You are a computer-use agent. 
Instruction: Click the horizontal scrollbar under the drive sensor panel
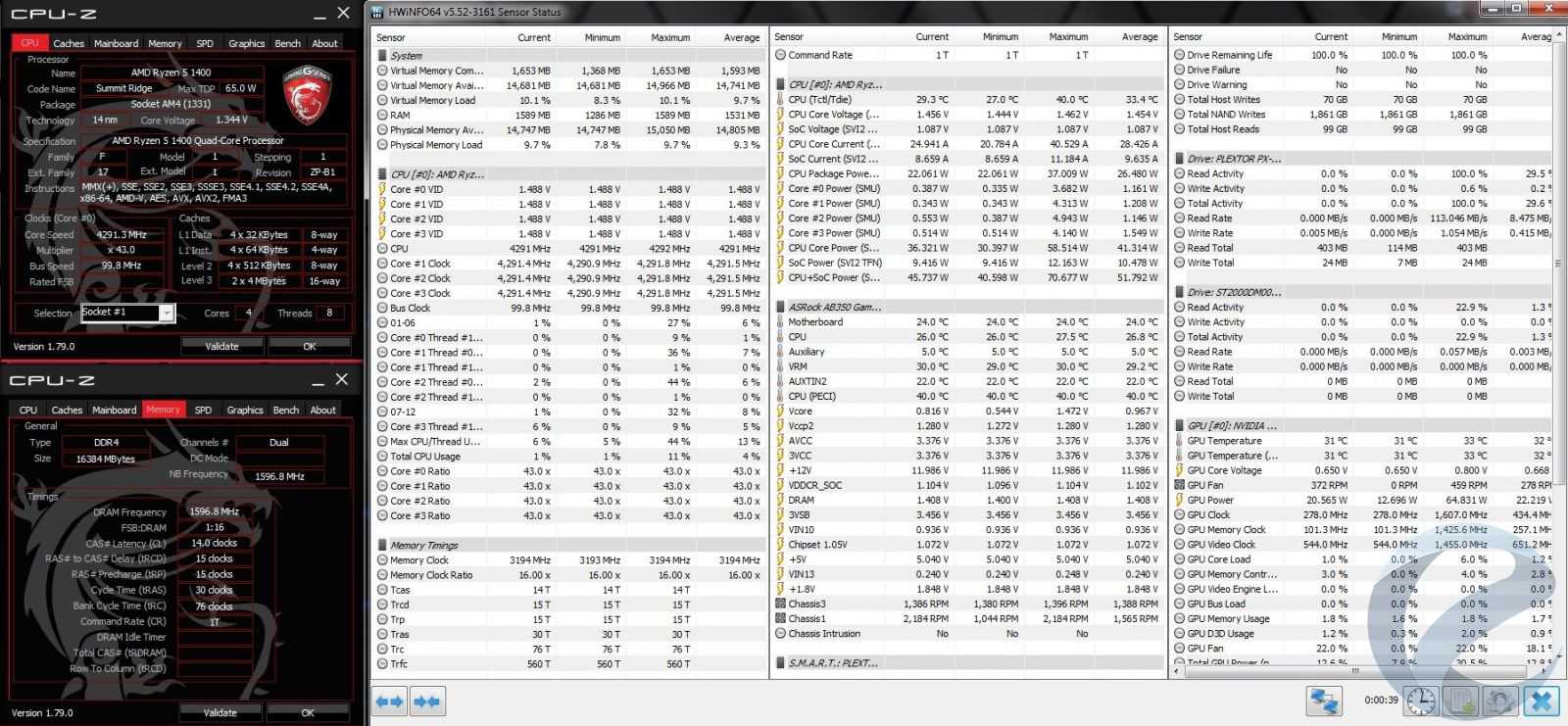(x=1352, y=671)
